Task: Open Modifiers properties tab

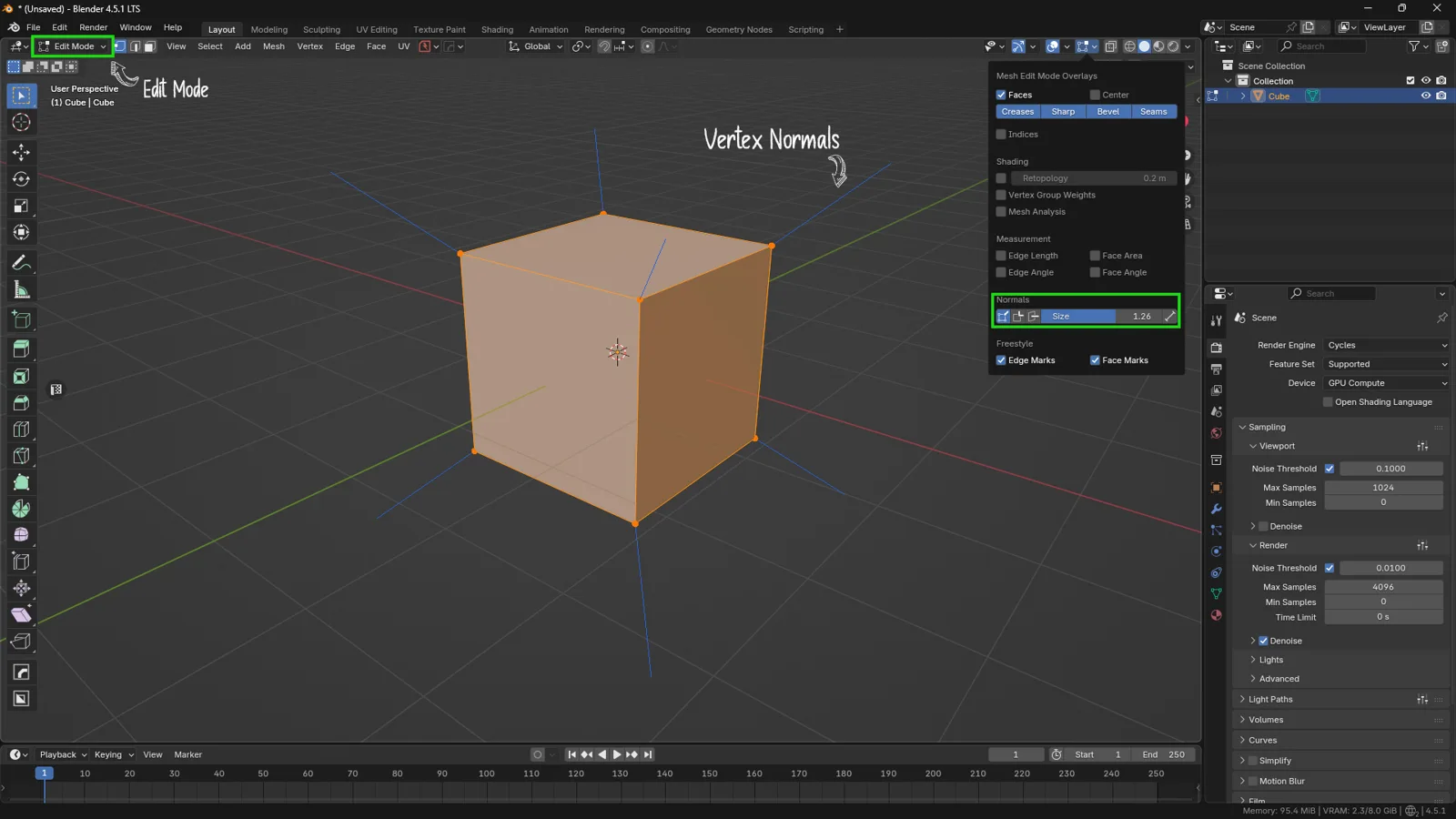Action: click(1217, 509)
